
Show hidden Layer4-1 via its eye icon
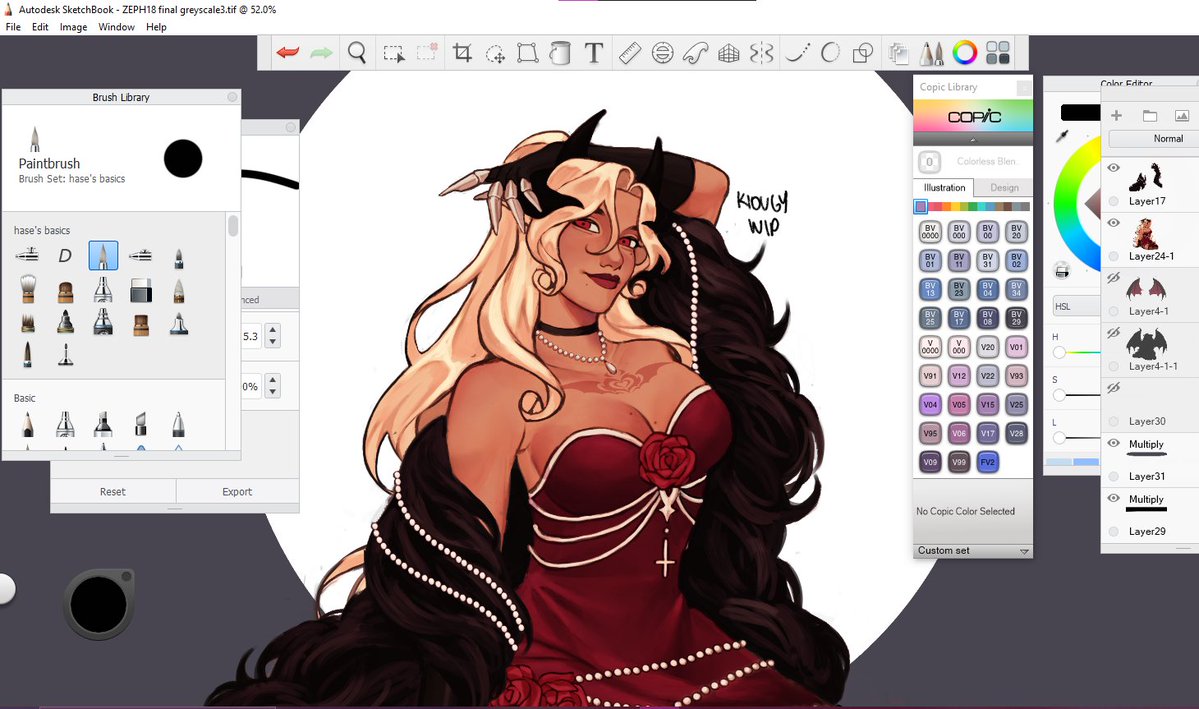pyautogui.click(x=1113, y=278)
